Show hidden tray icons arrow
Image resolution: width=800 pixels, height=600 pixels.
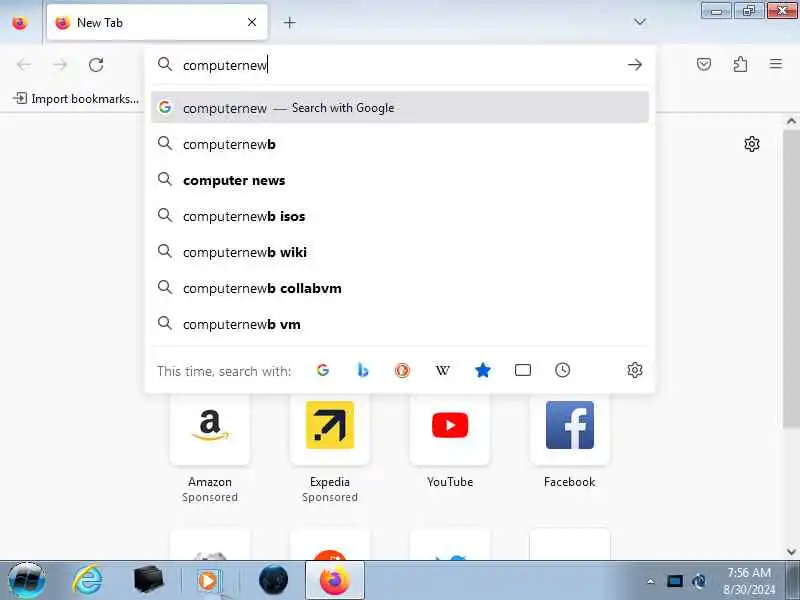pos(651,581)
